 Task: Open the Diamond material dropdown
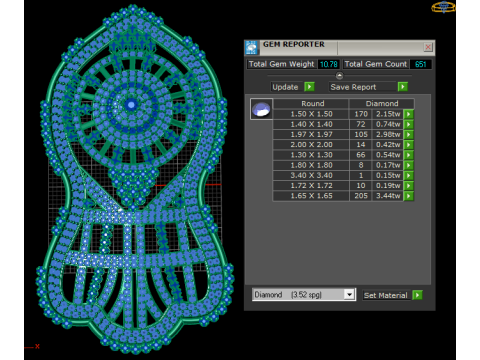point(349,295)
